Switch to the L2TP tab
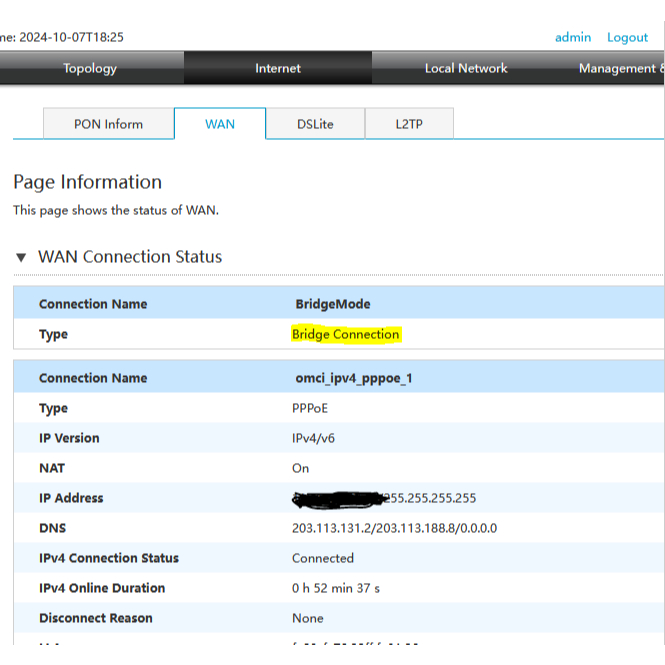The width and height of the screenshot is (665, 665). pyautogui.click(x=408, y=124)
